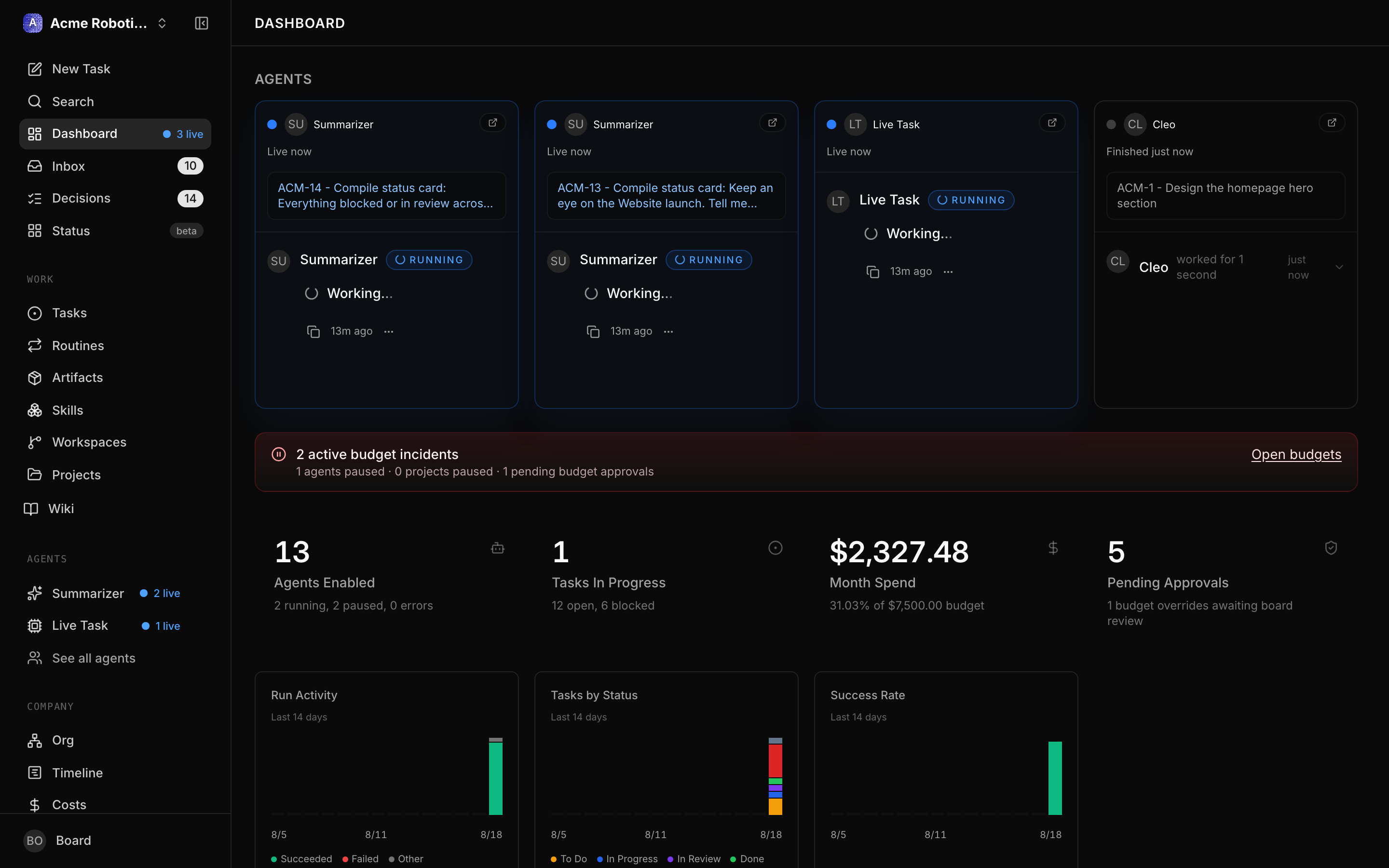Copy icon in Live Task card
The image size is (1389, 868).
coord(872,271)
